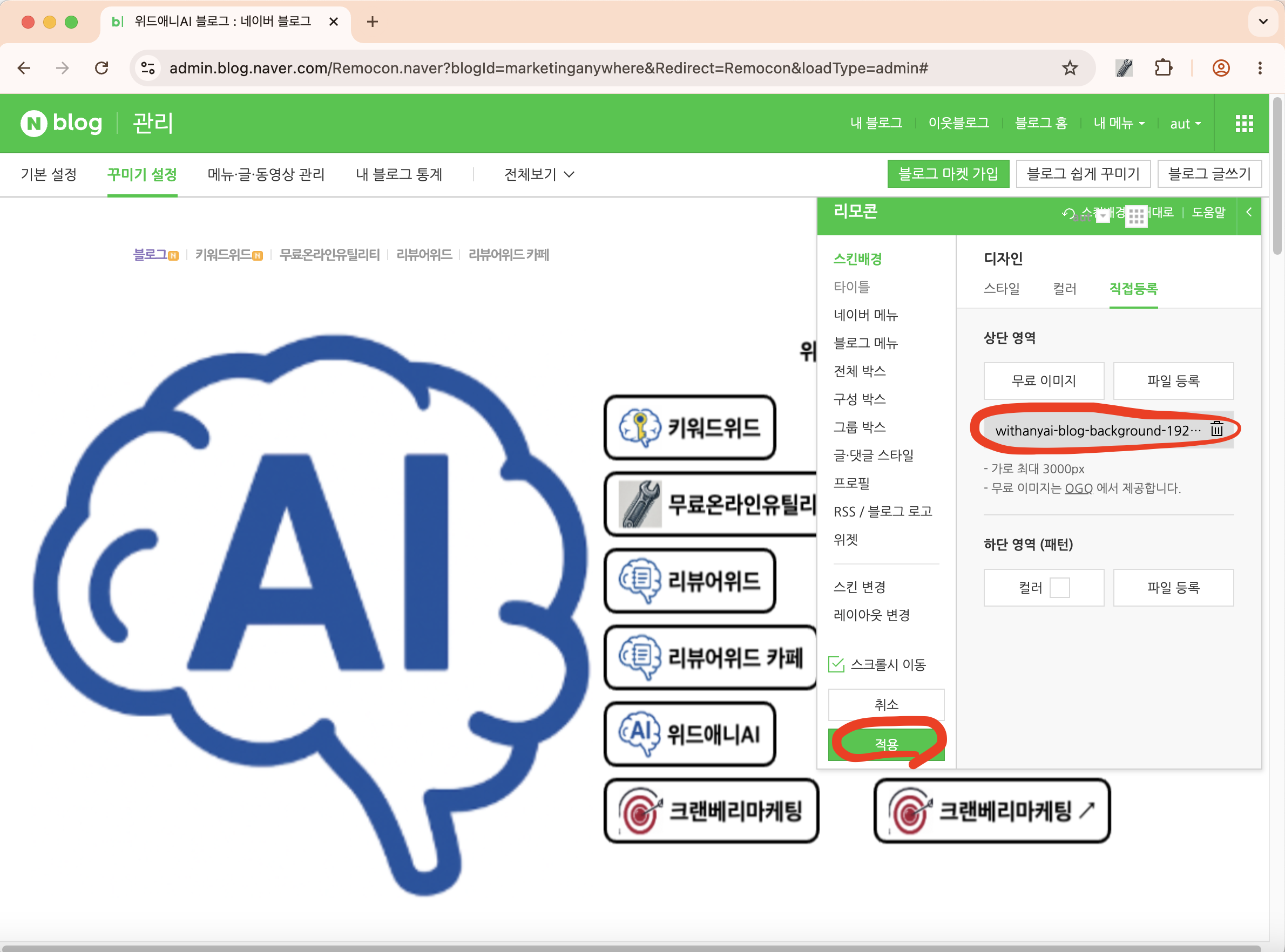This screenshot has width=1285, height=952.
Task: Open the Chrome profile icon
Action: point(1221,68)
